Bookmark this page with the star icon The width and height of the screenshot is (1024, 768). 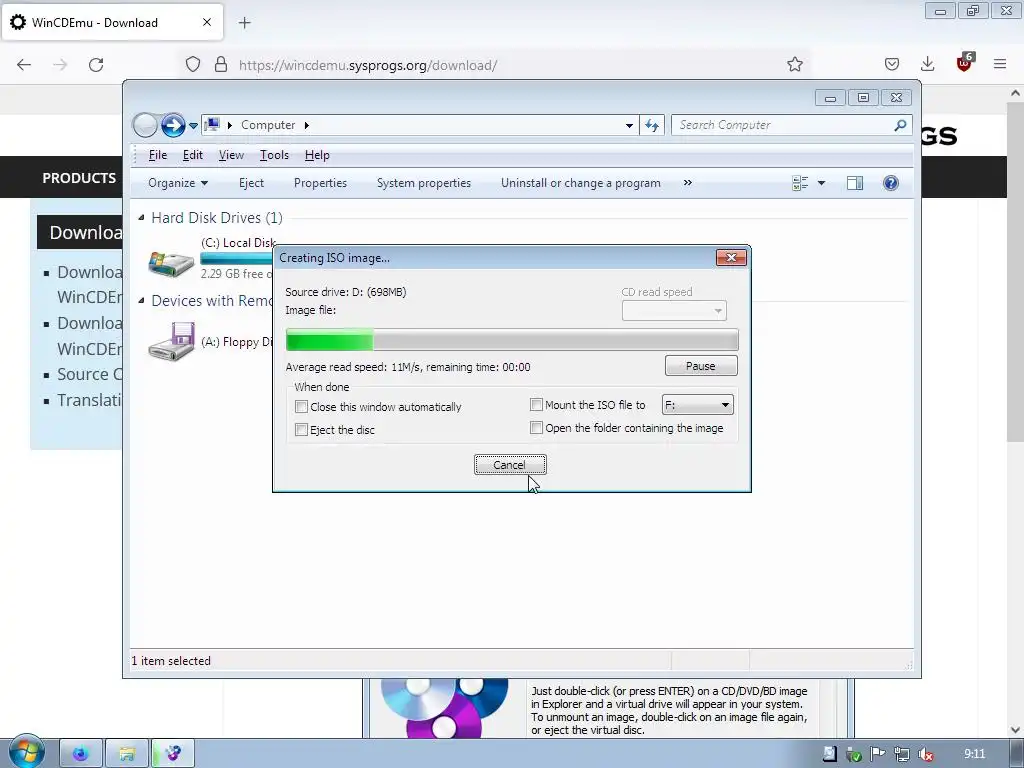tap(795, 64)
